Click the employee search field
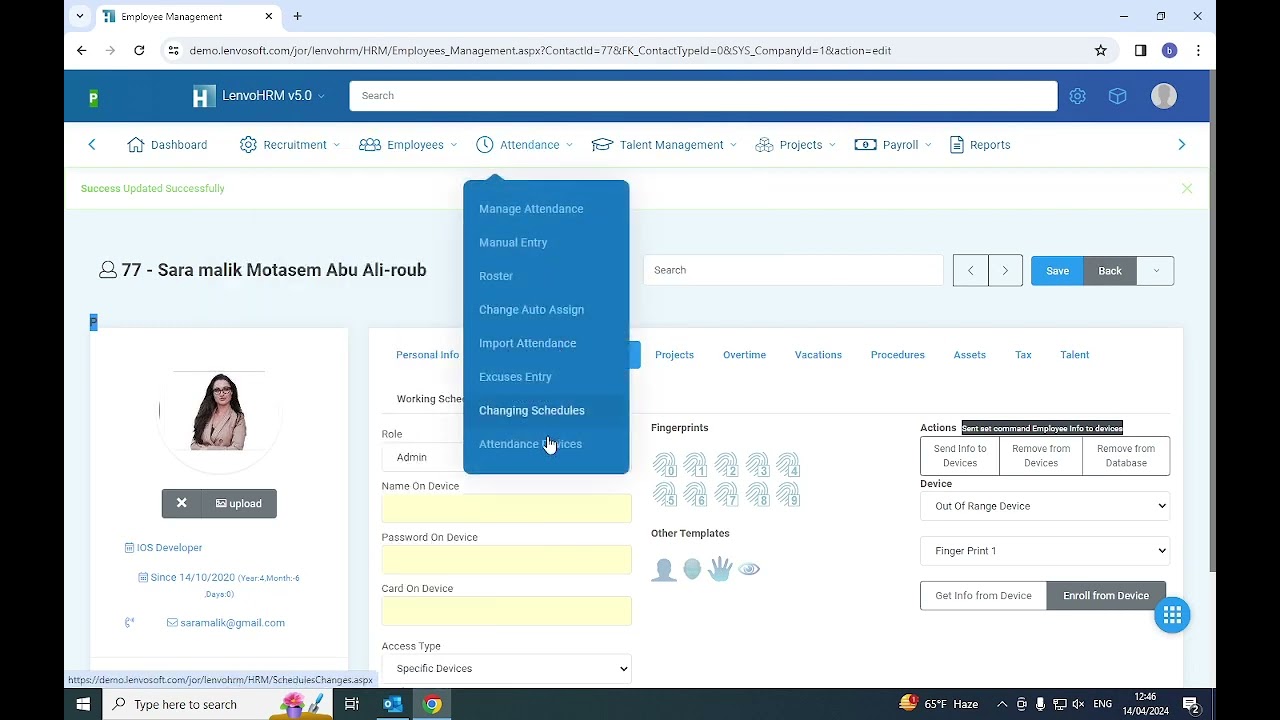1280x720 pixels. 793,270
